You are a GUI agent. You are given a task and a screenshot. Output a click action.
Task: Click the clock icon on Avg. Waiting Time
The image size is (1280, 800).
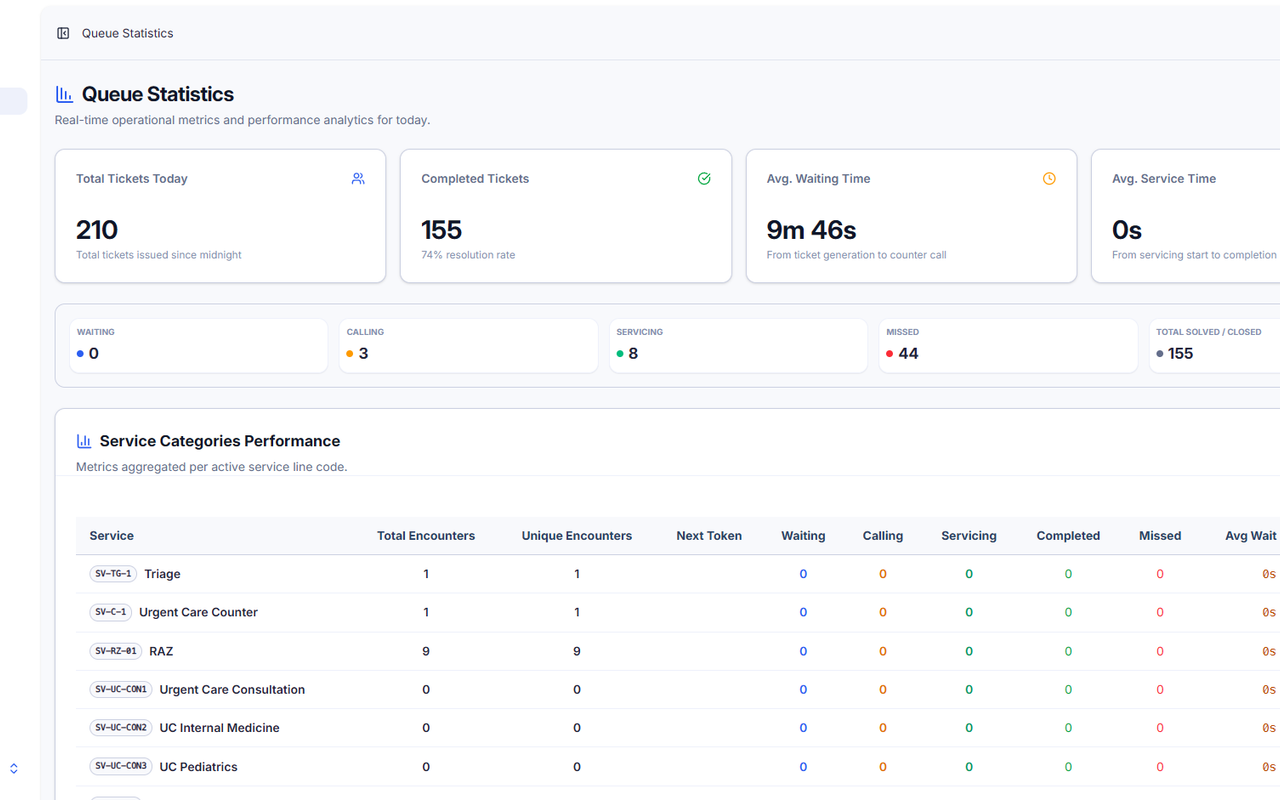click(1049, 178)
